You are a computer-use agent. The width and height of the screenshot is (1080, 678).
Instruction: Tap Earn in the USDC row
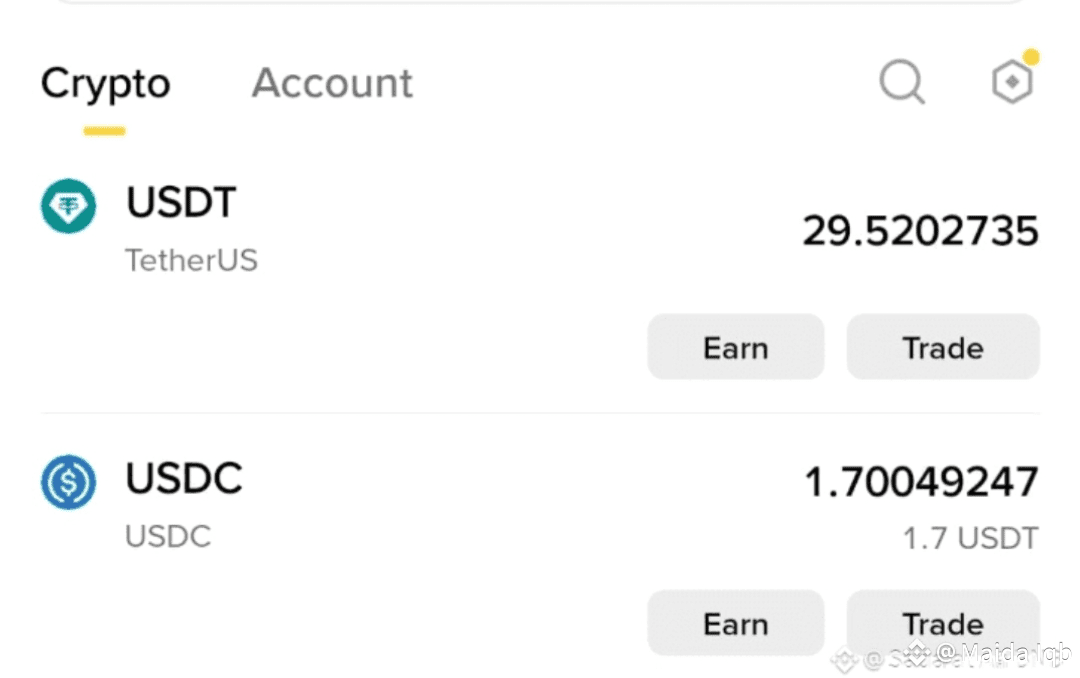736,623
